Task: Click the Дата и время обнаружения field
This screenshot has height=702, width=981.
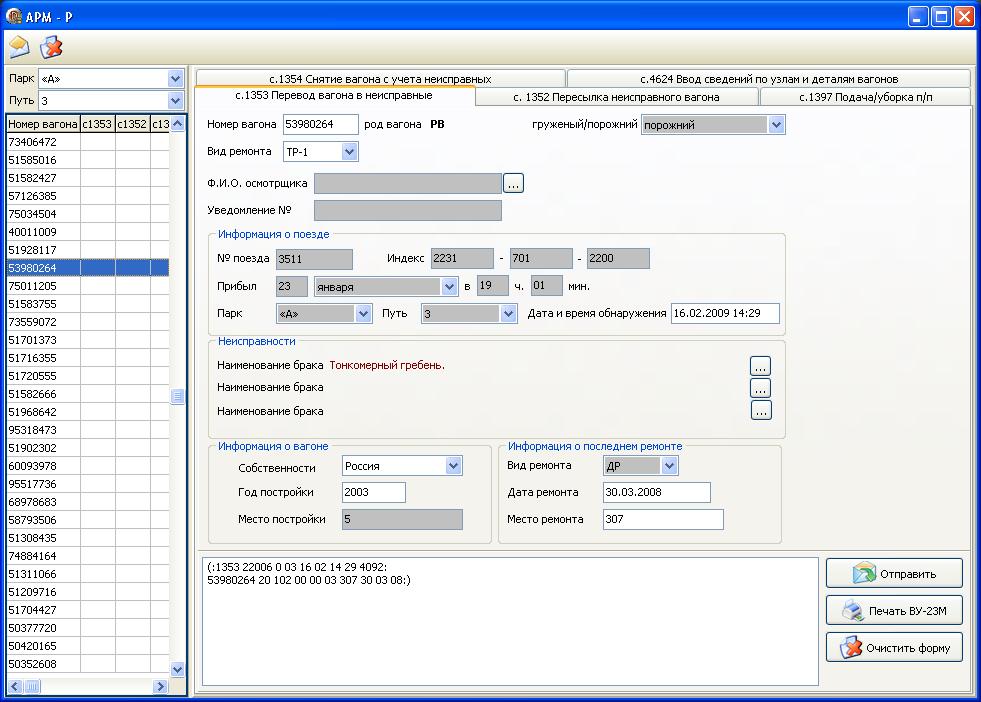Action: coord(725,313)
